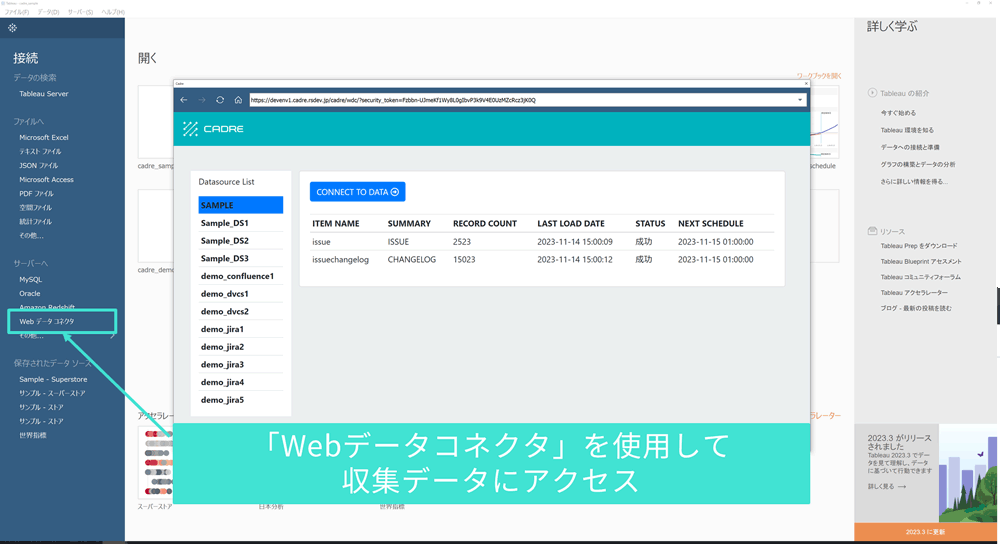Connect to PDF ファイル
The height and width of the screenshot is (544, 1000).
[x=36, y=193]
